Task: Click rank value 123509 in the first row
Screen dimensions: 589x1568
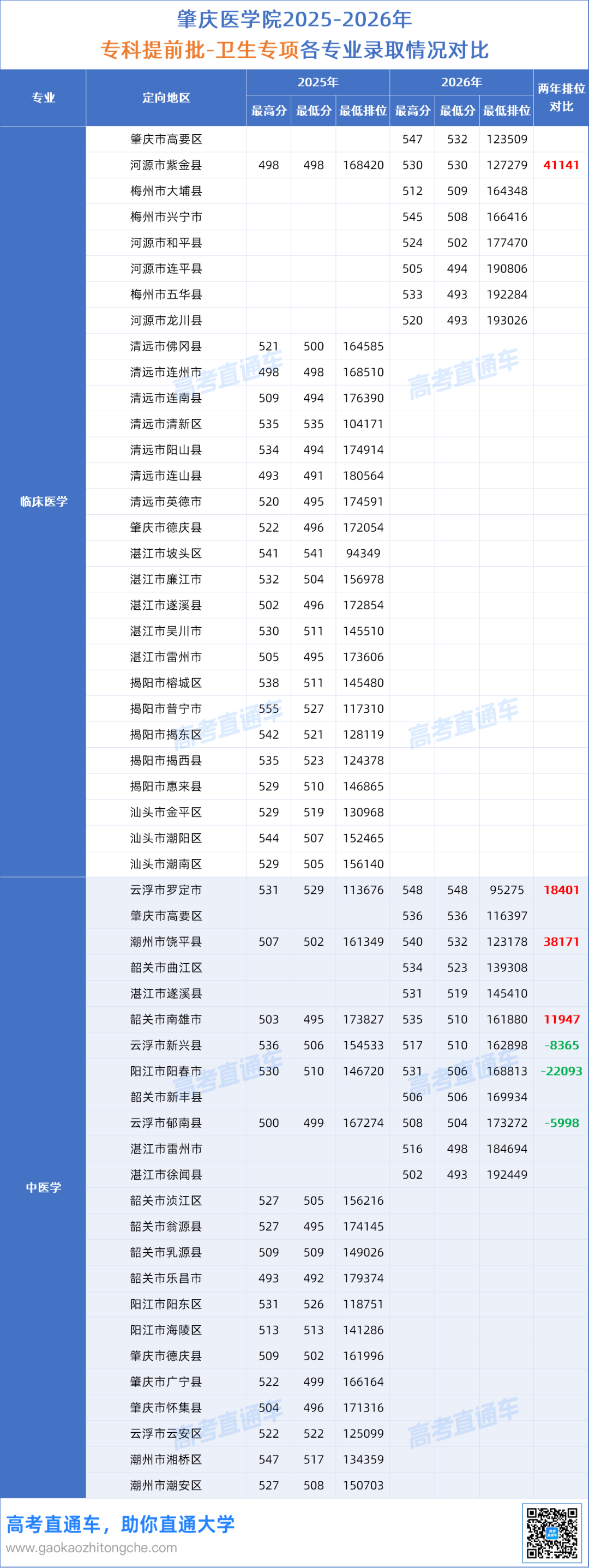Action: click(507, 140)
